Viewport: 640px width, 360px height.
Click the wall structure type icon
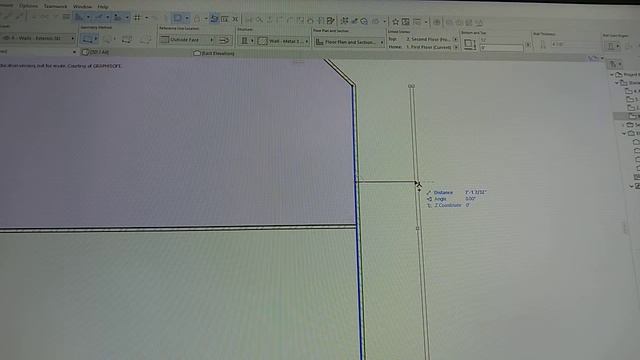click(x=244, y=41)
